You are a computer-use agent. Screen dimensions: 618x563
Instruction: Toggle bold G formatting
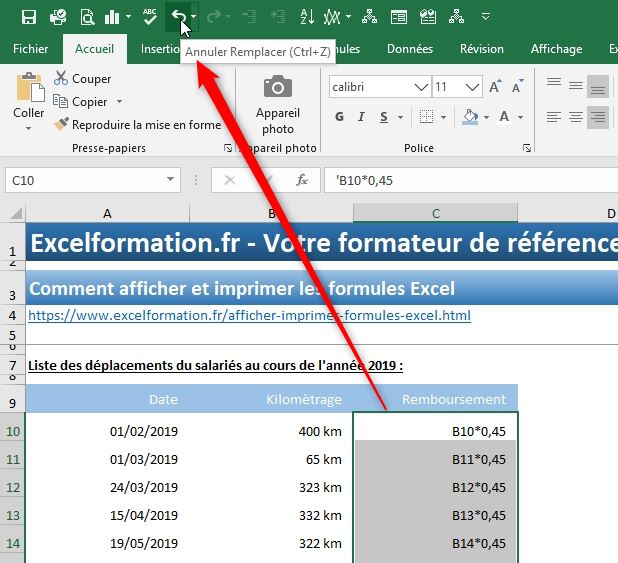pyautogui.click(x=339, y=117)
